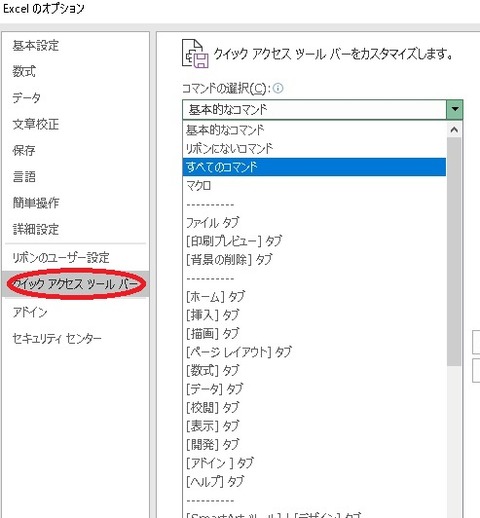The width and height of the screenshot is (480, 518).
Task: Click the info icon beside コマンドの選択
Action: tap(278, 88)
